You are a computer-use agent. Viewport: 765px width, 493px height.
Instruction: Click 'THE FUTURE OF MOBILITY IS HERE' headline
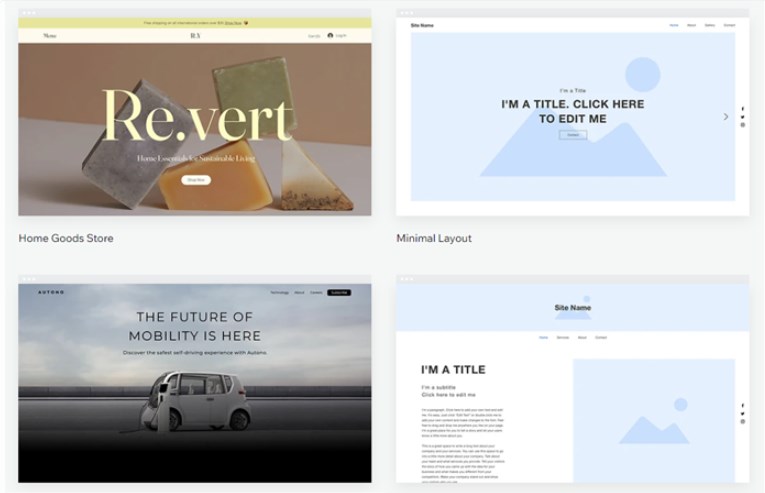[195, 326]
